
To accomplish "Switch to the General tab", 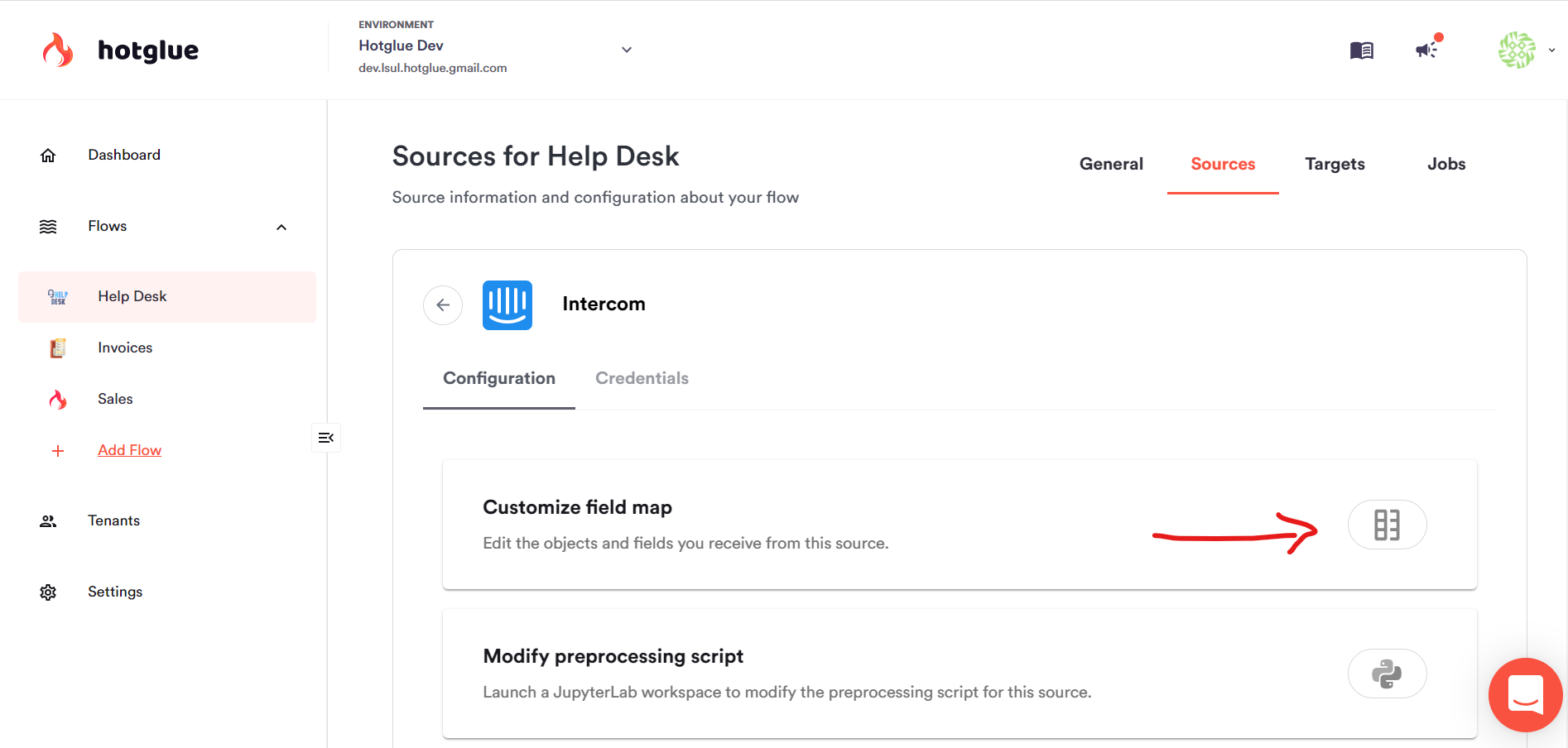I will (x=1111, y=164).
